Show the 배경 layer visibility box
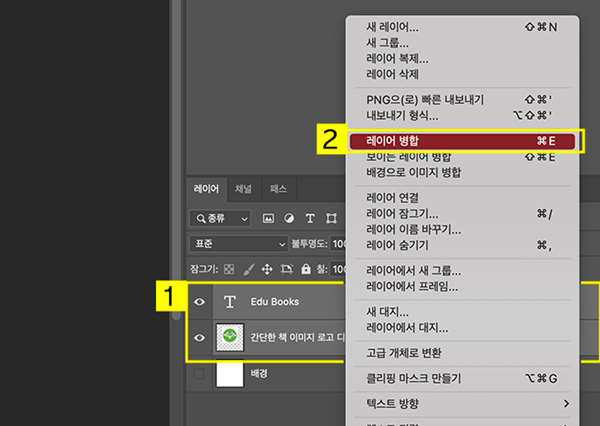 tap(199, 374)
